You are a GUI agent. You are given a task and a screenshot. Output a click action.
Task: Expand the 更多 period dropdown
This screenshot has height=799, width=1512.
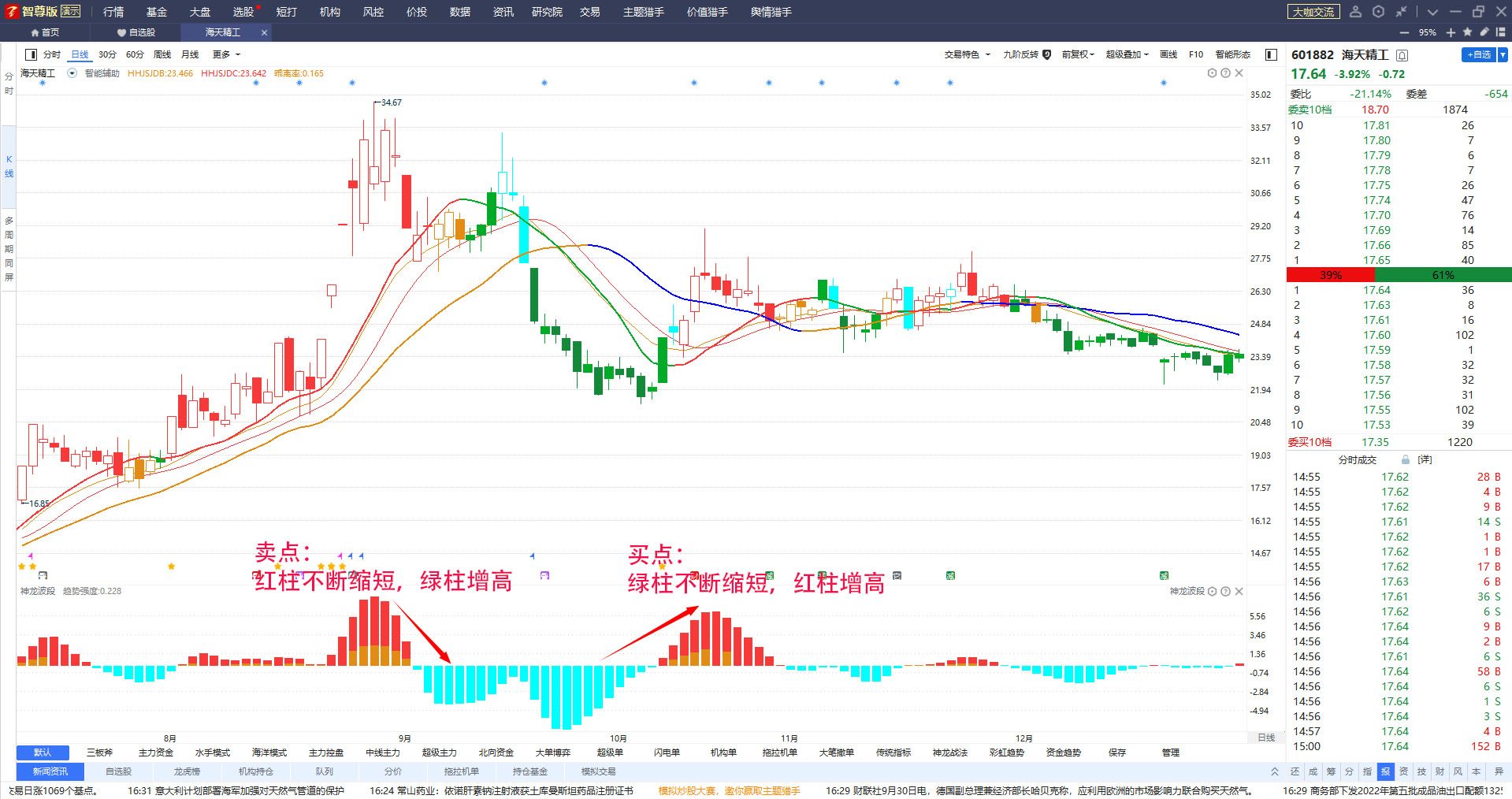click(226, 54)
